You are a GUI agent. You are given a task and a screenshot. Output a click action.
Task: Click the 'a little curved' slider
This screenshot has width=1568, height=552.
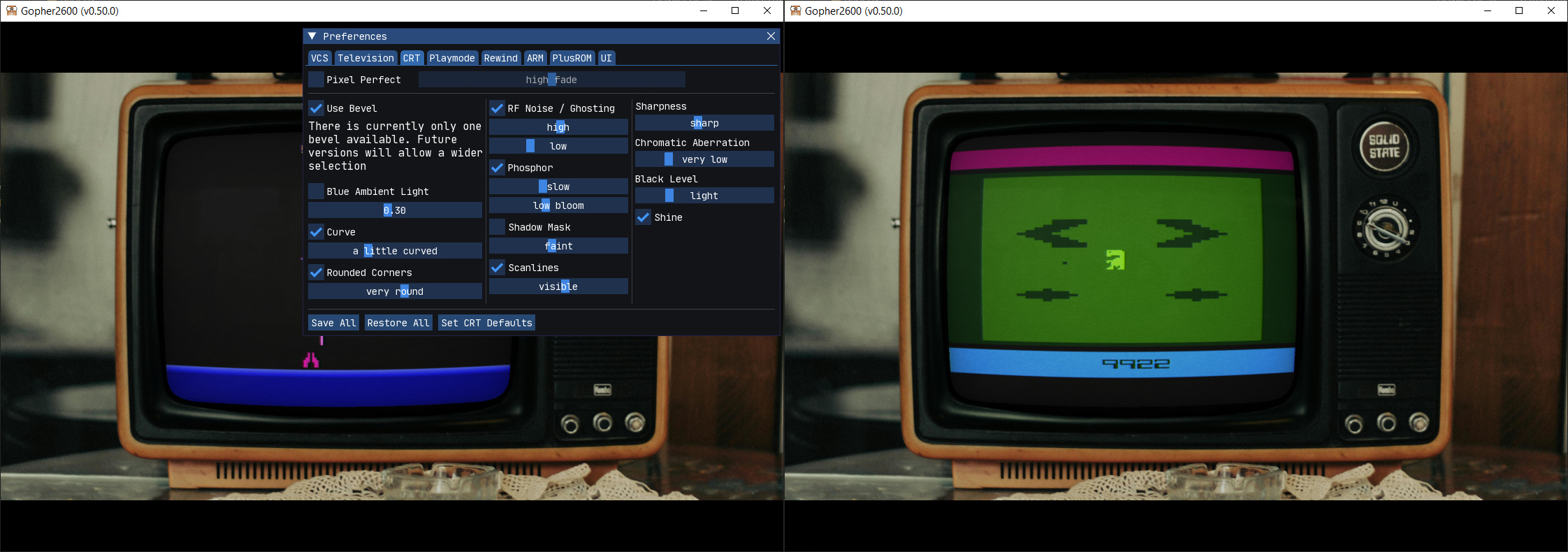click(x=395, y=251)
